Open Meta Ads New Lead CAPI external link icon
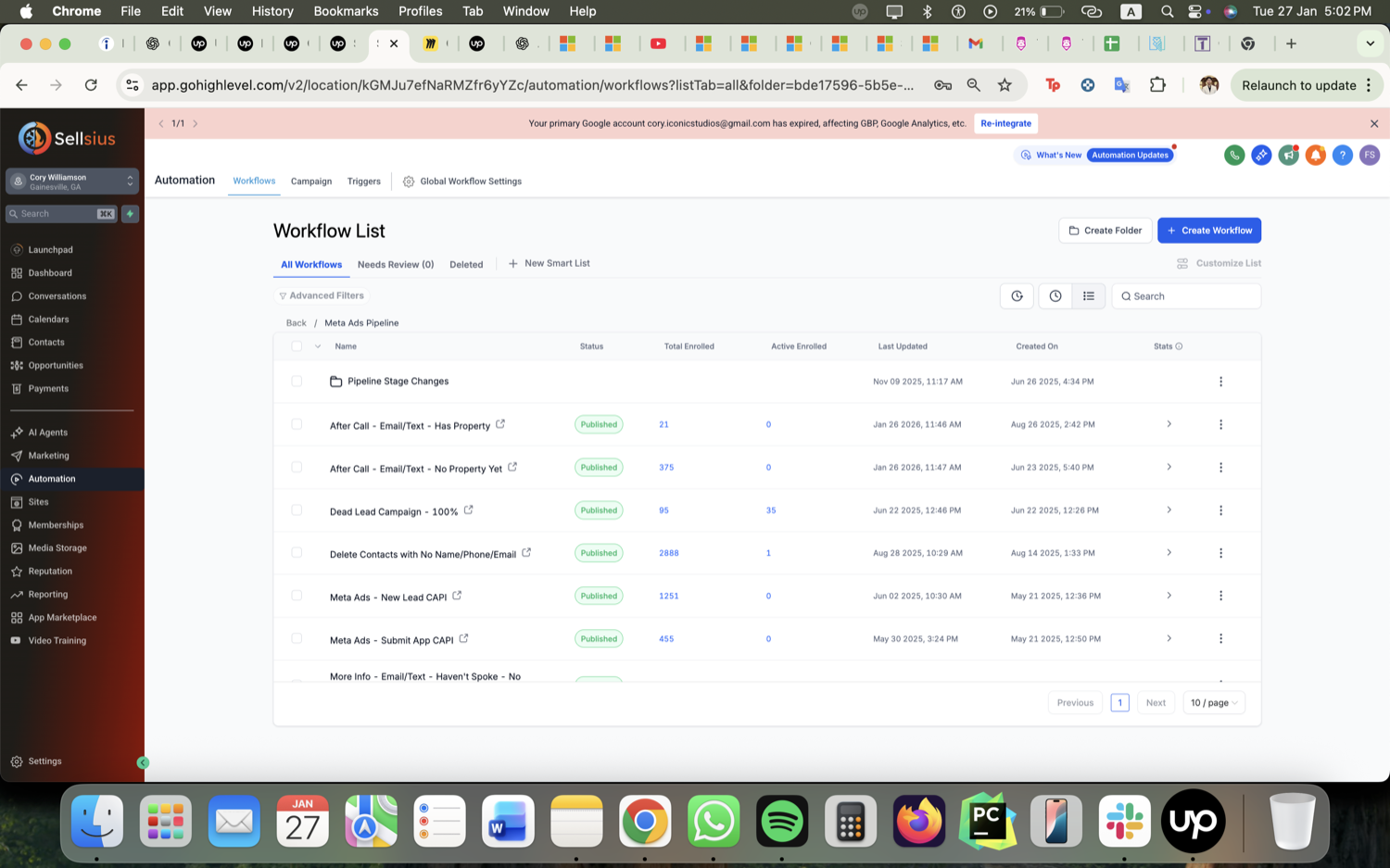Image resolution: width=1390 pixels, height=868 pixels. [457, 596]
